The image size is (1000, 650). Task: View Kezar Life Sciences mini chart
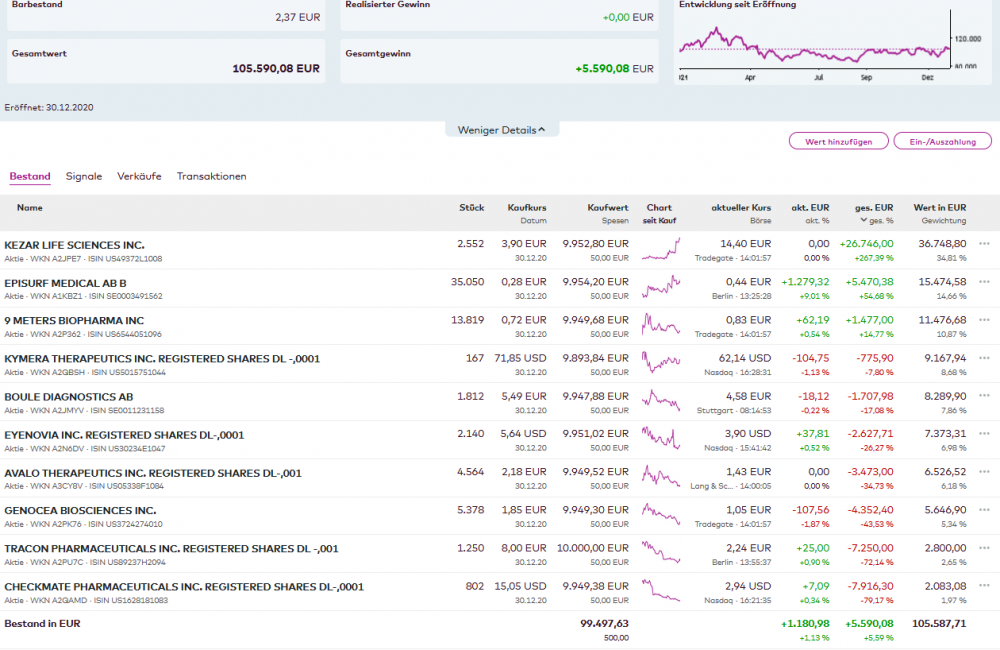pyautogui.click(x=661, y=250)
